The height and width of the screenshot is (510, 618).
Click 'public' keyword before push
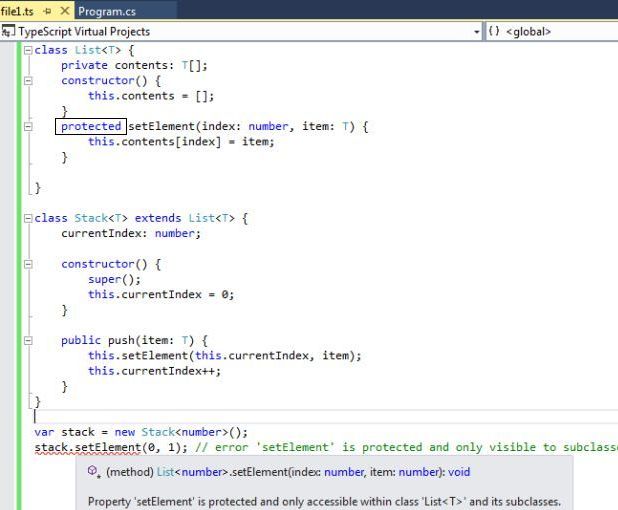click(x=81, y=340)
